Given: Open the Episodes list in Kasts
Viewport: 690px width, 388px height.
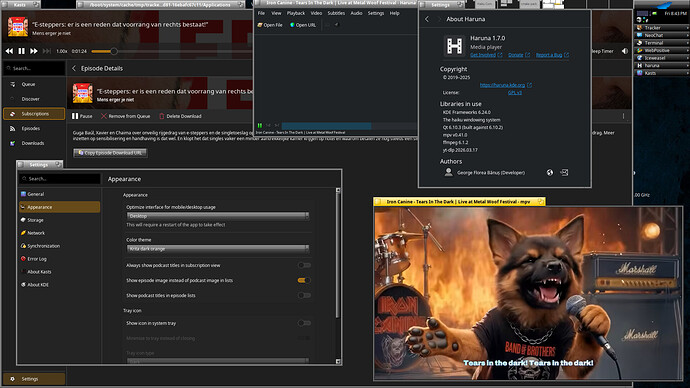Looking at the screenshot, I should click(34, 128).
